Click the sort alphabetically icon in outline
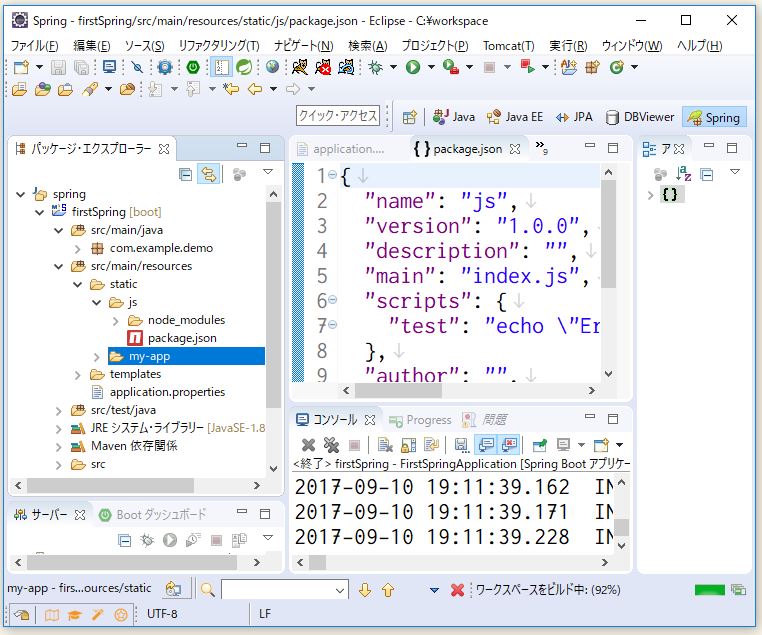Viewport: 762px width, 635px height. point(683,173)
